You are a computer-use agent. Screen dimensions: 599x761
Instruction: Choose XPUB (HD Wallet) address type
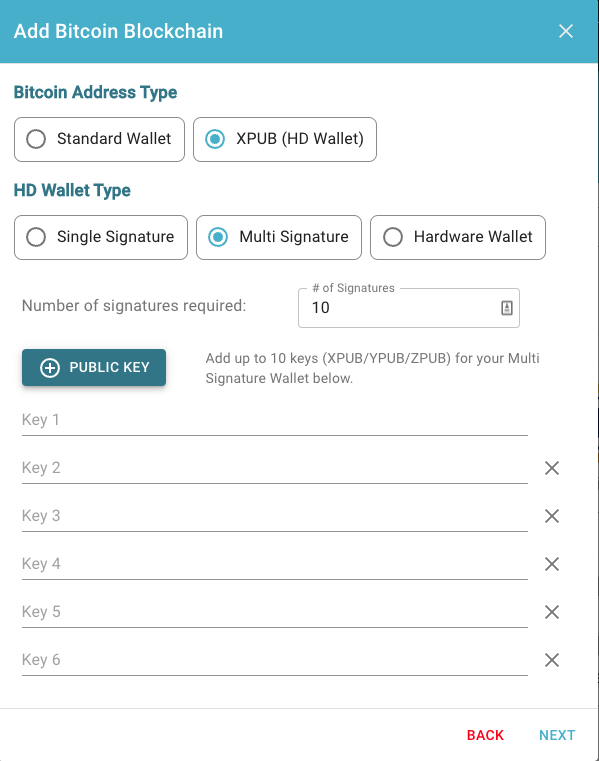(x=285, y=139)
